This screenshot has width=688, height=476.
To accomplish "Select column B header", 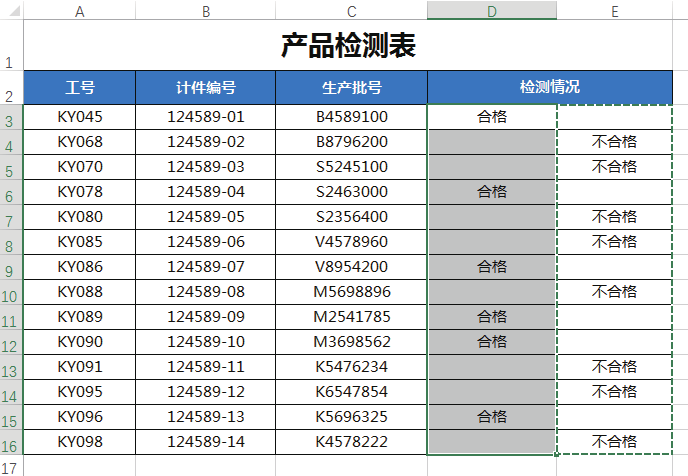I will click(205, 10).
